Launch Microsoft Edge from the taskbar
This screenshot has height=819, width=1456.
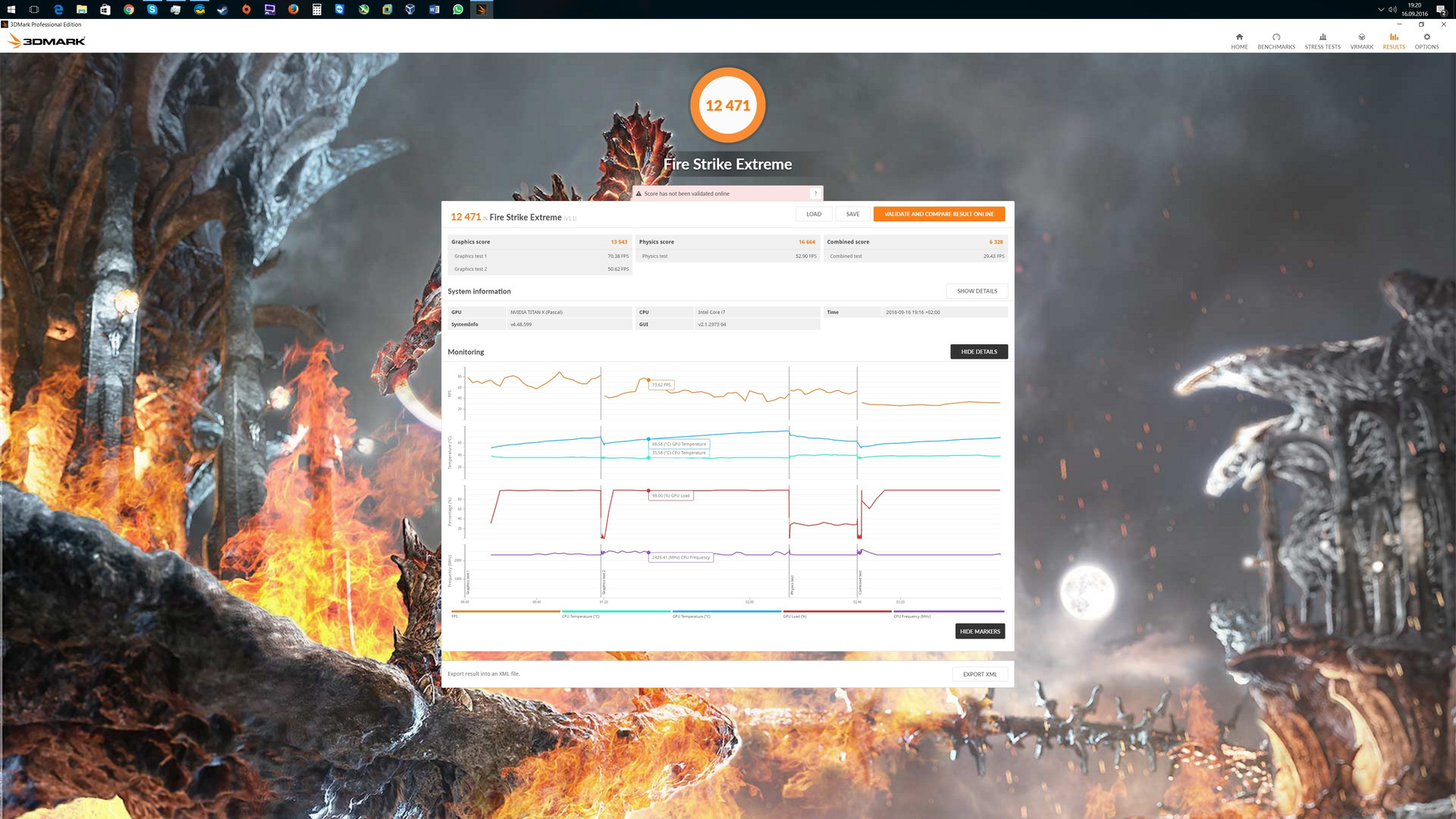(58, 9)
